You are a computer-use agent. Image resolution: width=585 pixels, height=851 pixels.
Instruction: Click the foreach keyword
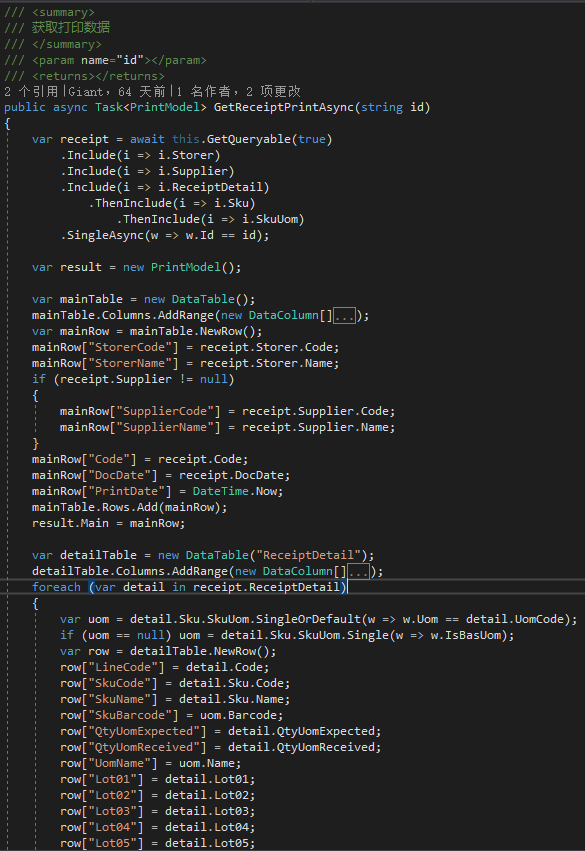pyautogui.click(x=56, y=587)
